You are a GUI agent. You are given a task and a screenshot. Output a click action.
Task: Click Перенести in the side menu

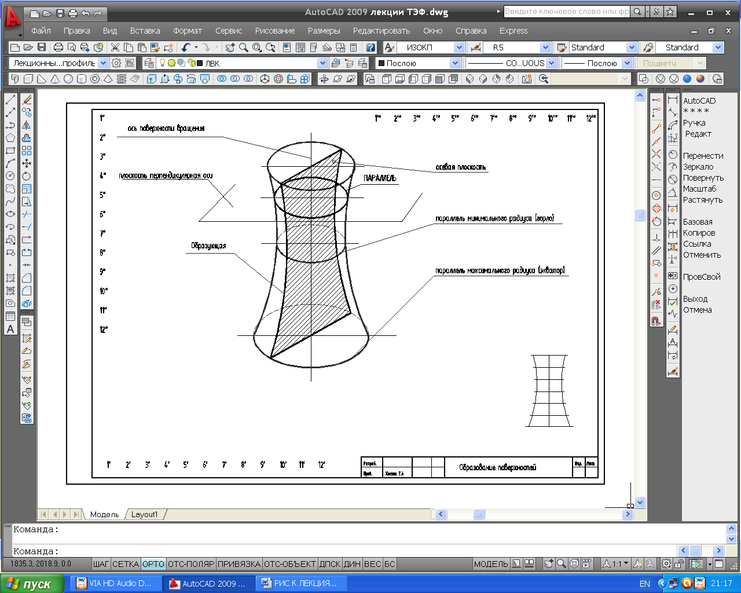[703, 156]
